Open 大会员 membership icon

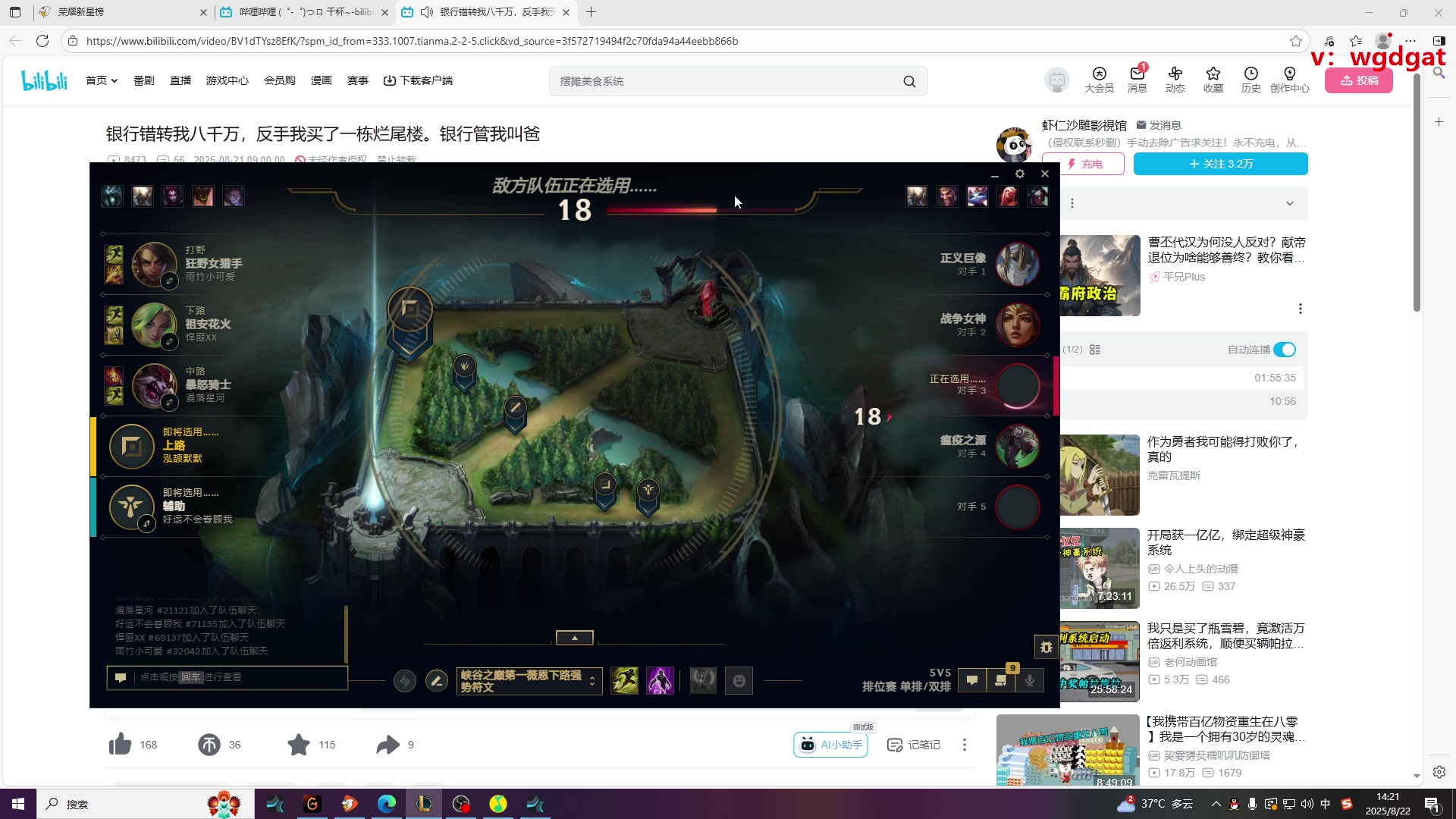[1099, 79]
